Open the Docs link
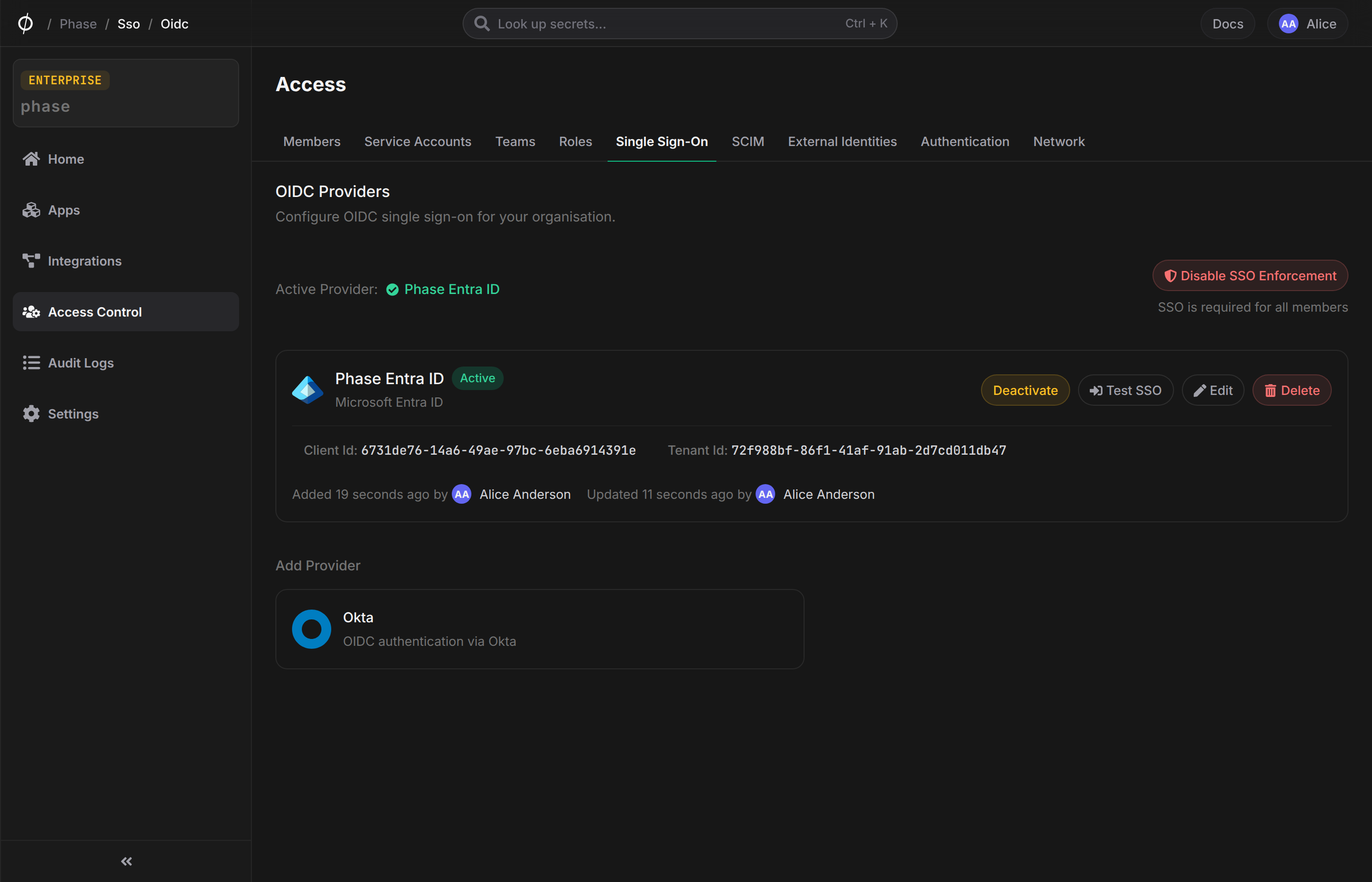 tap(1228, 24)
